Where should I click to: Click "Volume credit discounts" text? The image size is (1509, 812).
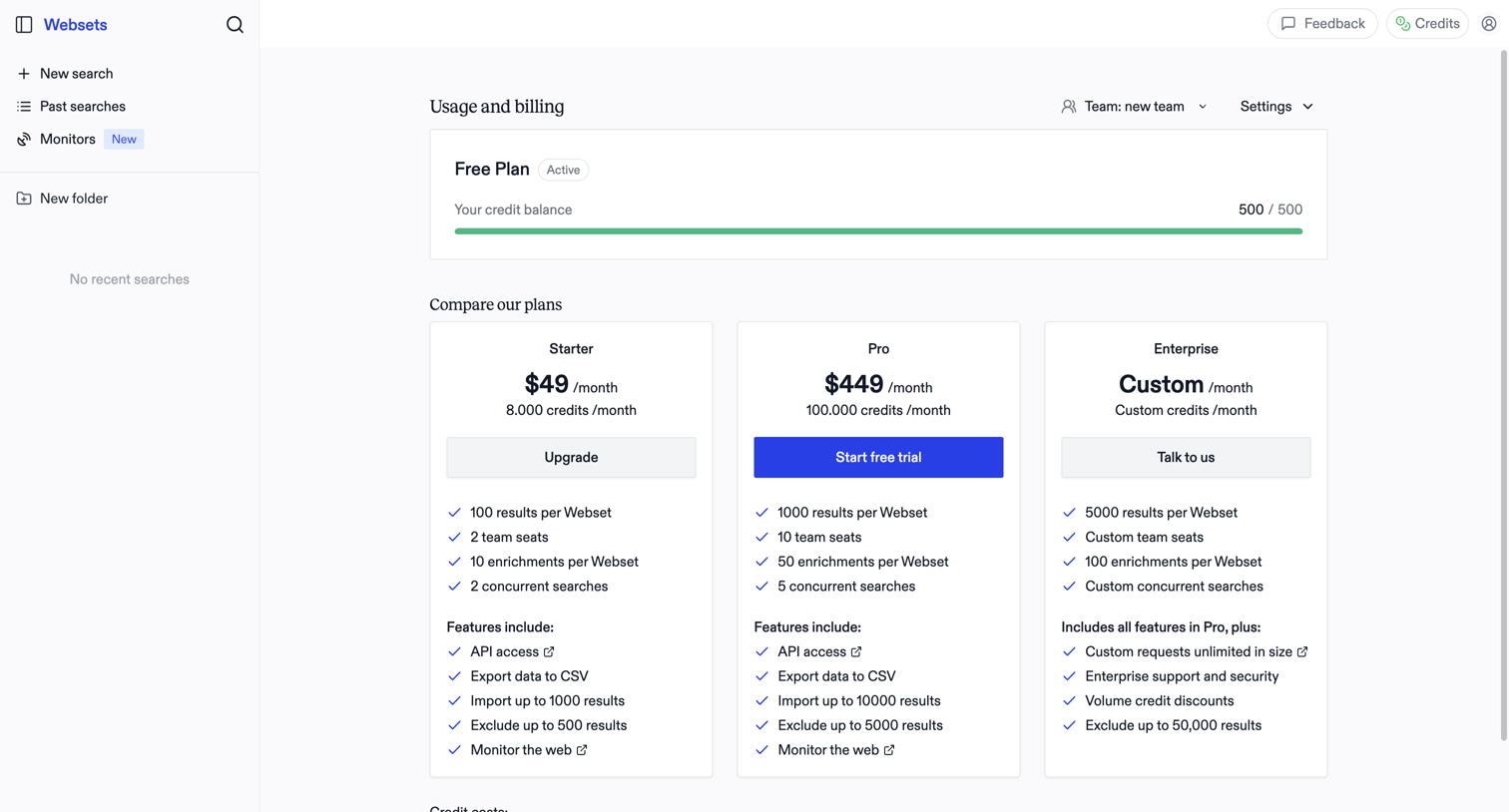tap(1160, 701)
